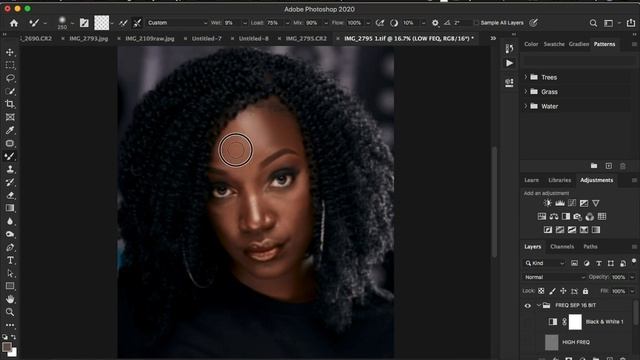Open the Opacity slider dropdown arrow

(x=632, y=278)
